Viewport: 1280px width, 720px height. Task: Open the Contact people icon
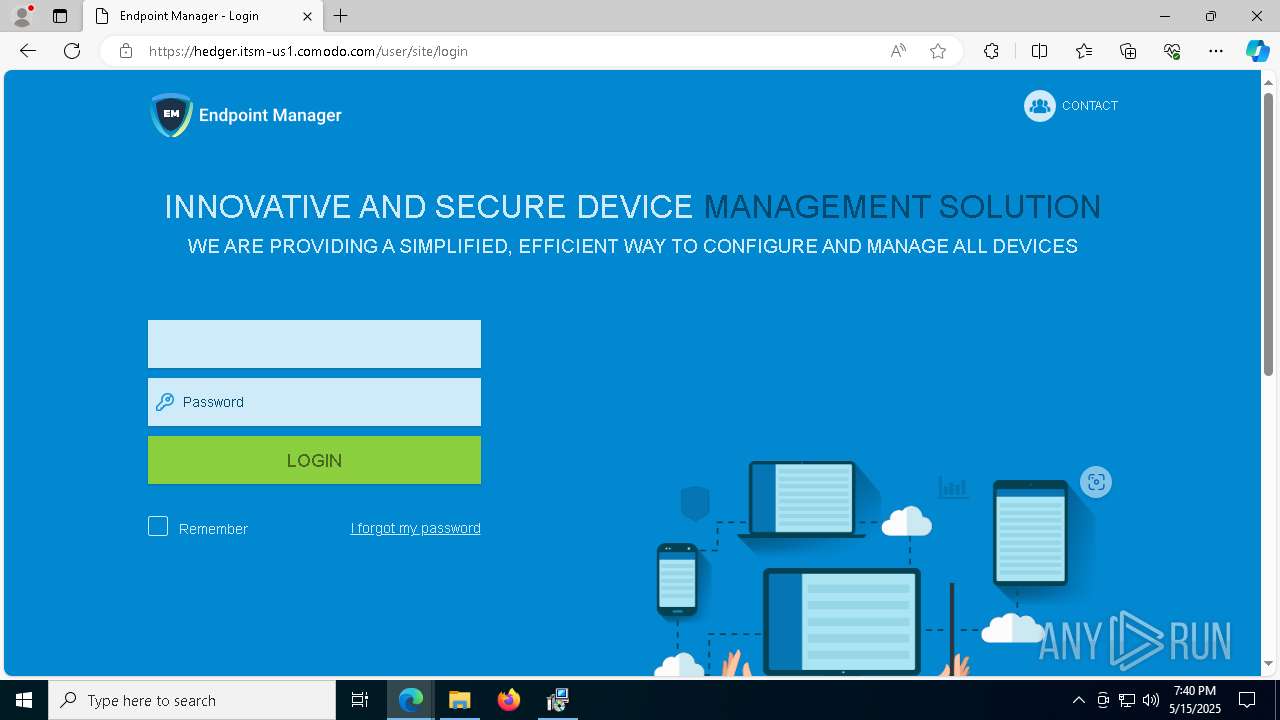[x=1040, y=106]
